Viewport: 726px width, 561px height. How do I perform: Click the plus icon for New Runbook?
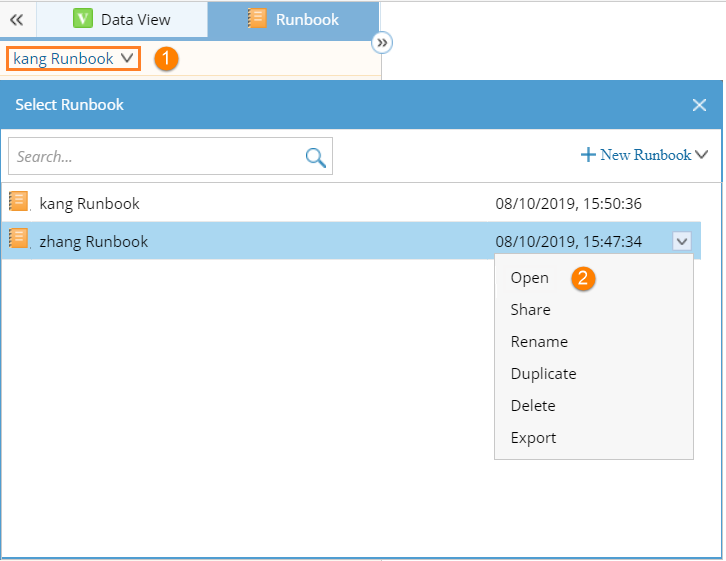(588, 154)
